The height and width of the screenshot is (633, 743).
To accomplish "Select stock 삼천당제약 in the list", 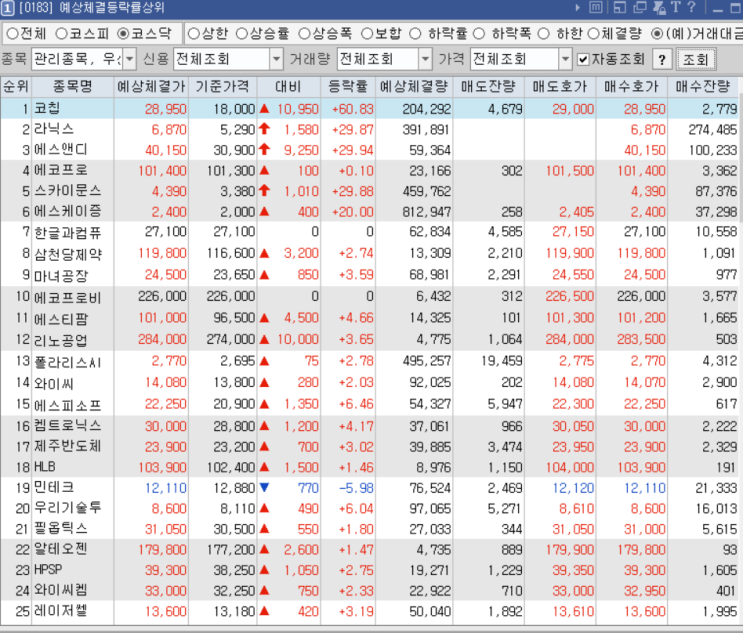I will [x=68, y=254].
